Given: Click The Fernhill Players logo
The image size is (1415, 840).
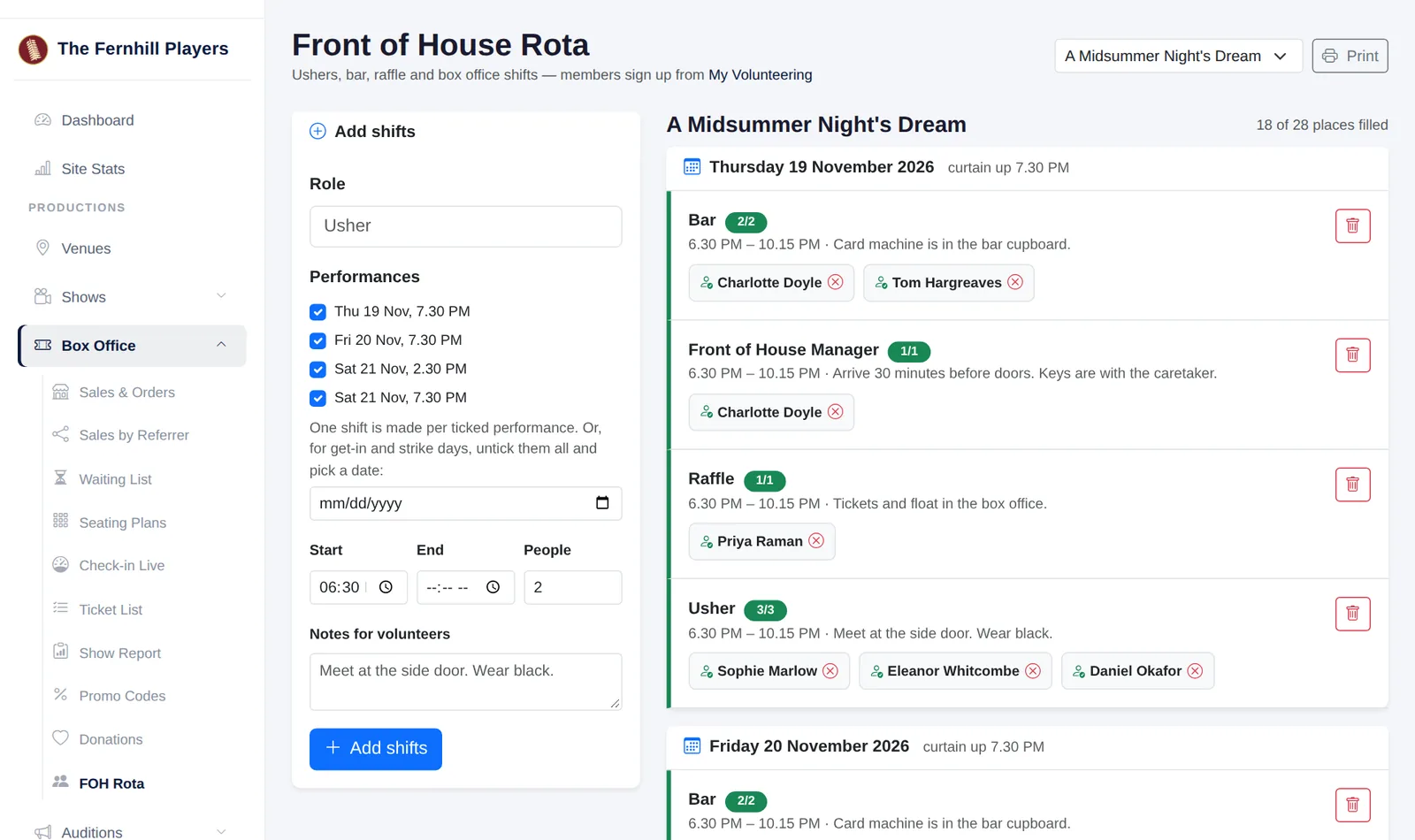Looking at the screenshot, I should [34, 49].
